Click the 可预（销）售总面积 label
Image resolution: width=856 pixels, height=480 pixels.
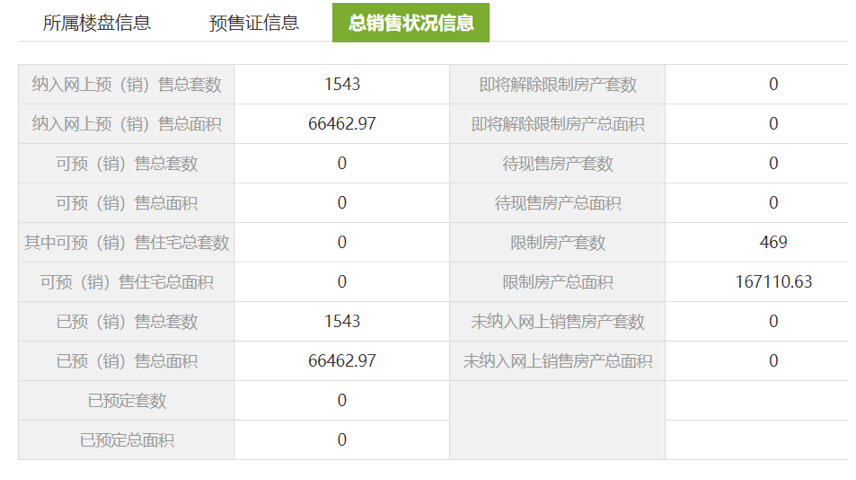click(127, 203)
